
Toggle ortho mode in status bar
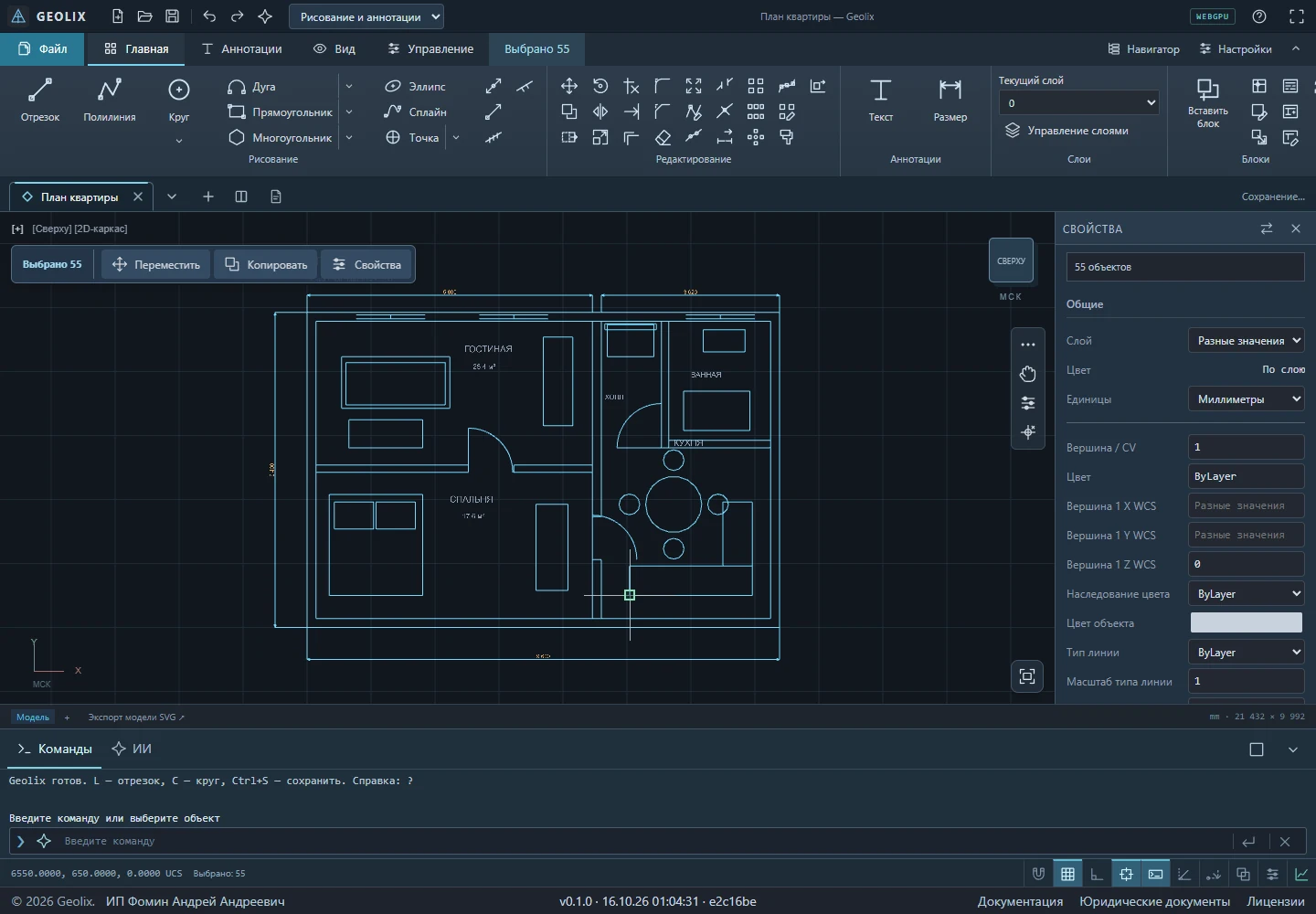coord(1097,874)
